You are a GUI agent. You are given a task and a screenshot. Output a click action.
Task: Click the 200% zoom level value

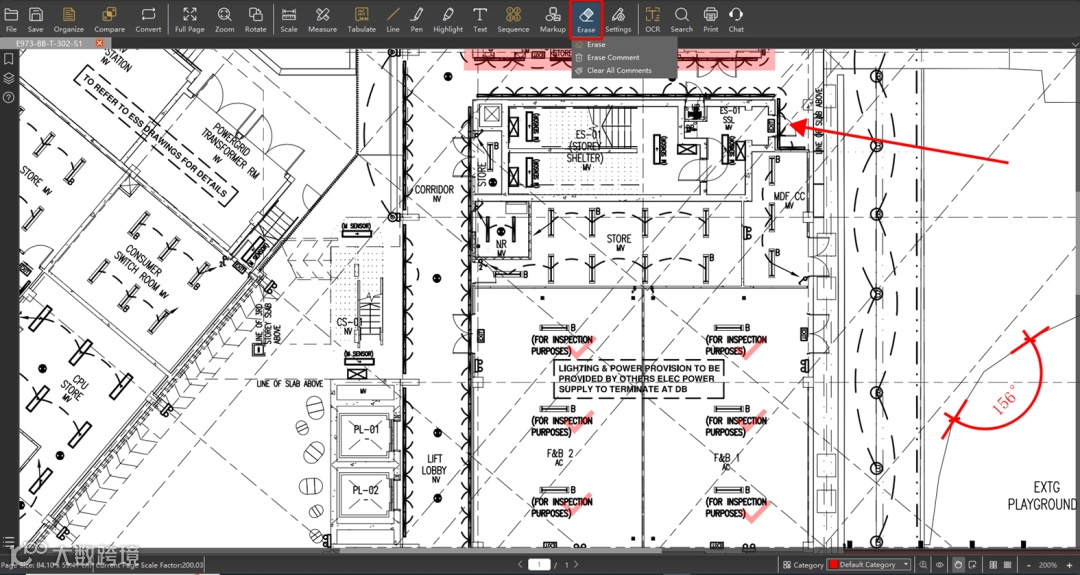[1048, 565]
